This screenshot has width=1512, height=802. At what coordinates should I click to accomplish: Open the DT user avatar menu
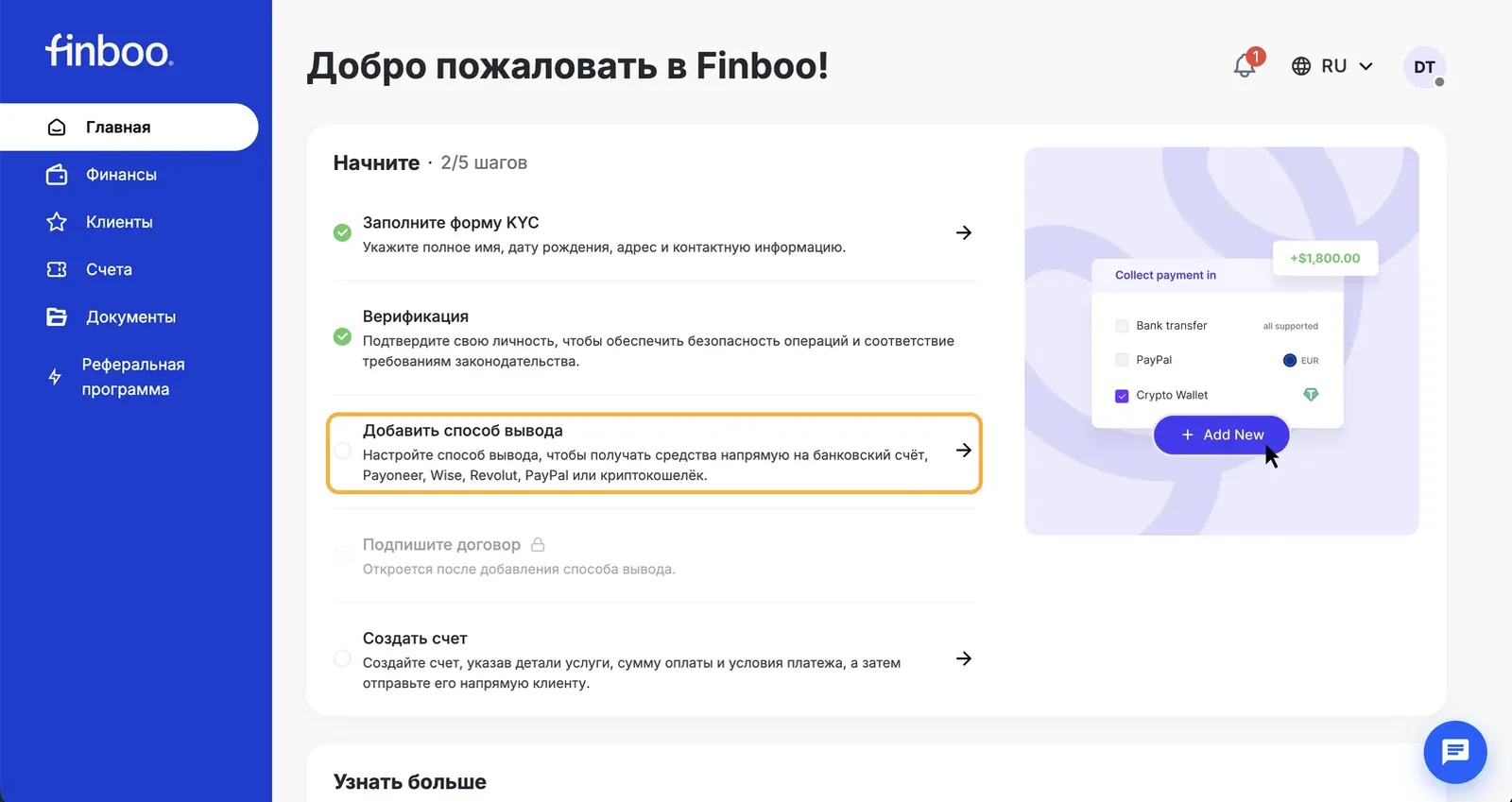click(x=1425, y=67)
